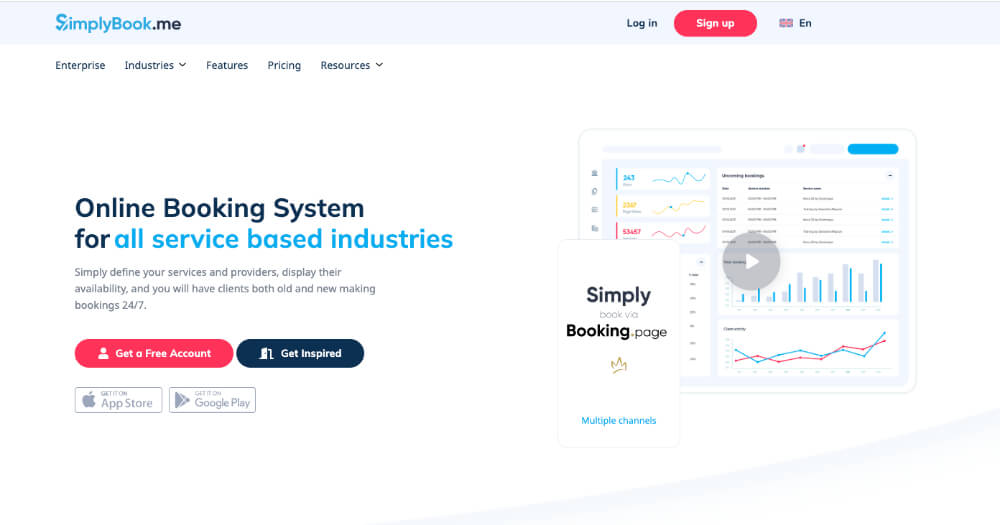
Task: Open the En language selector
Action: point(805,23)
